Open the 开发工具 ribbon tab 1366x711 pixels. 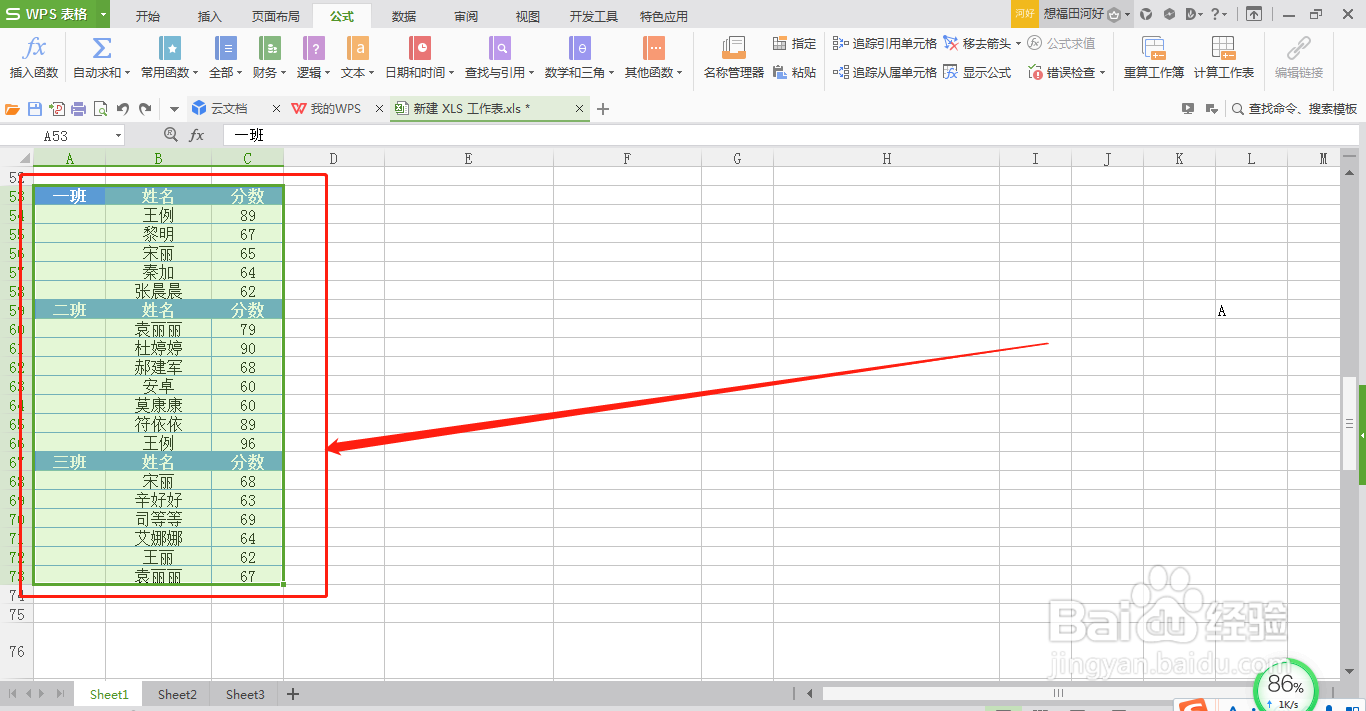pyautogui.click(x=594, y=16)
